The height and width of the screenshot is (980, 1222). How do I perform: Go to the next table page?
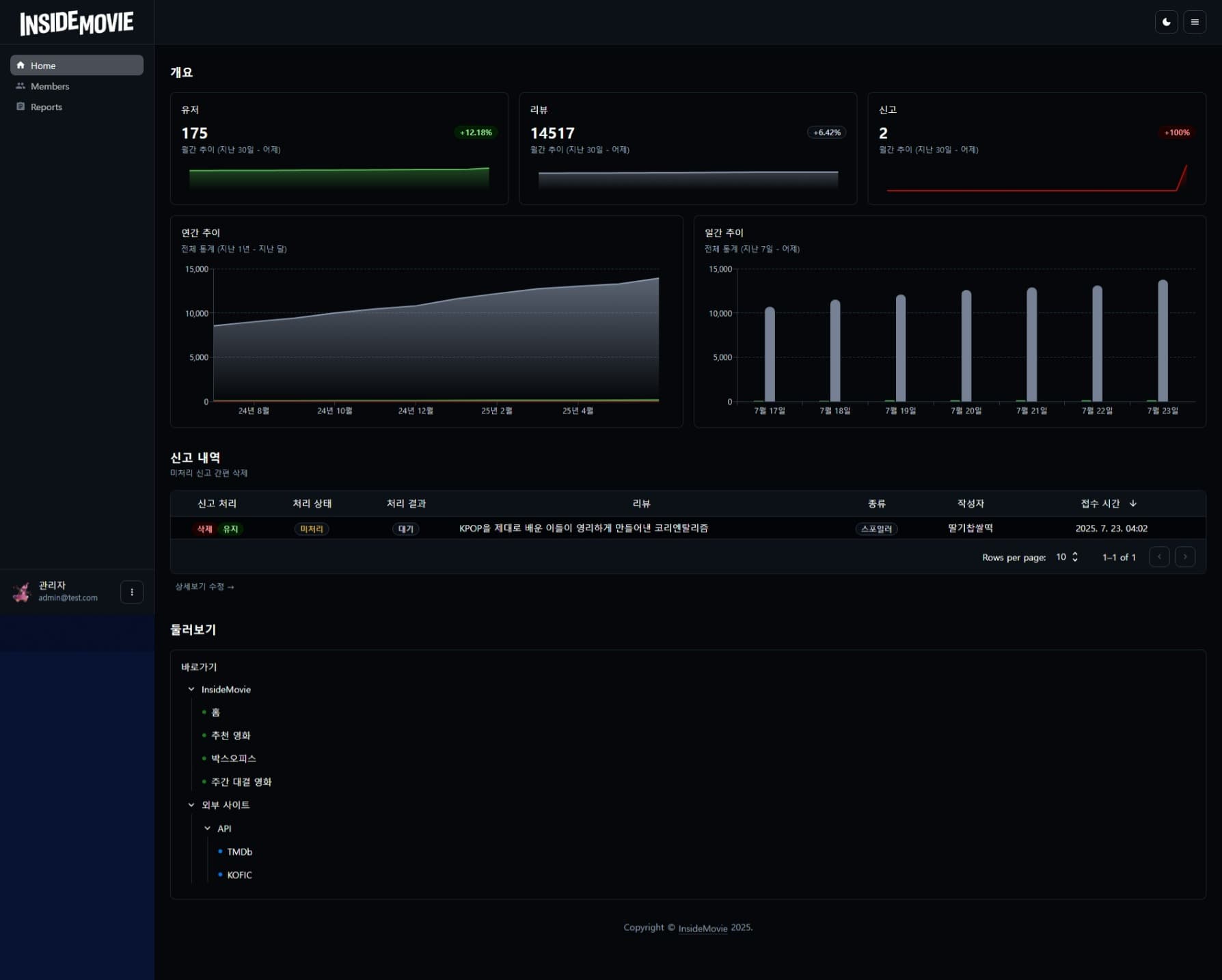pyautogui.click(x=1185, y=557)
